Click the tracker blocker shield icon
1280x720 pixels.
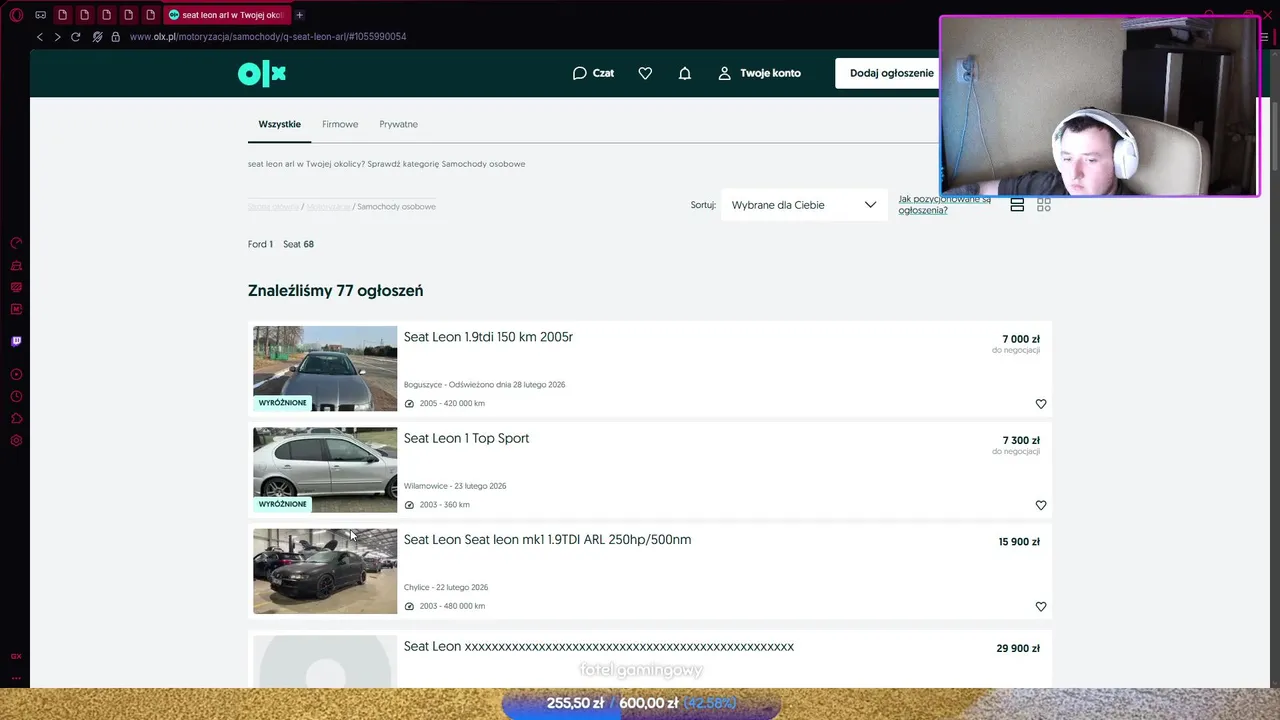[x=97, y=37]
